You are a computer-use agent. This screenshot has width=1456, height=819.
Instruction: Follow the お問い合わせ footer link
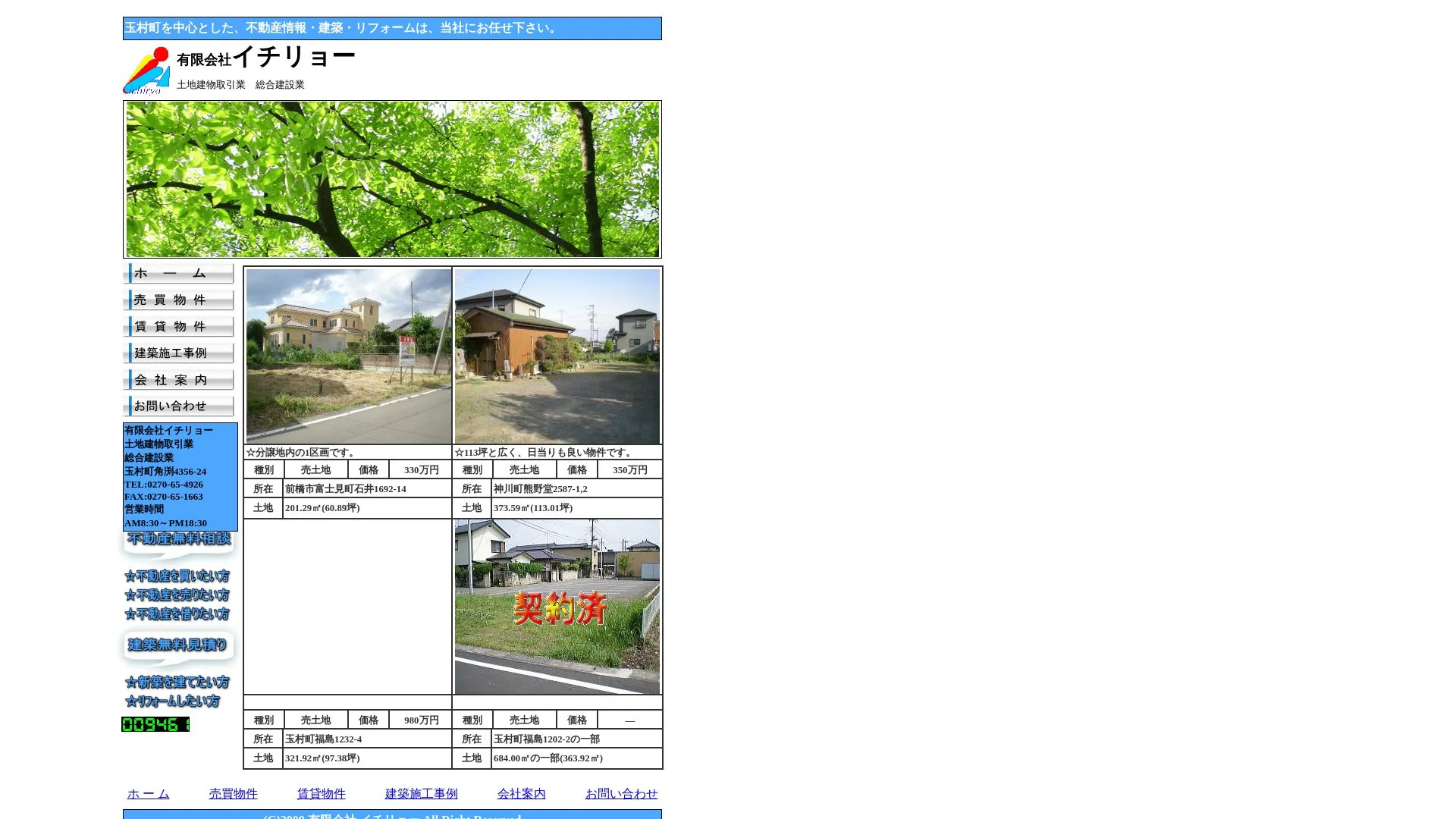[622, 794]
